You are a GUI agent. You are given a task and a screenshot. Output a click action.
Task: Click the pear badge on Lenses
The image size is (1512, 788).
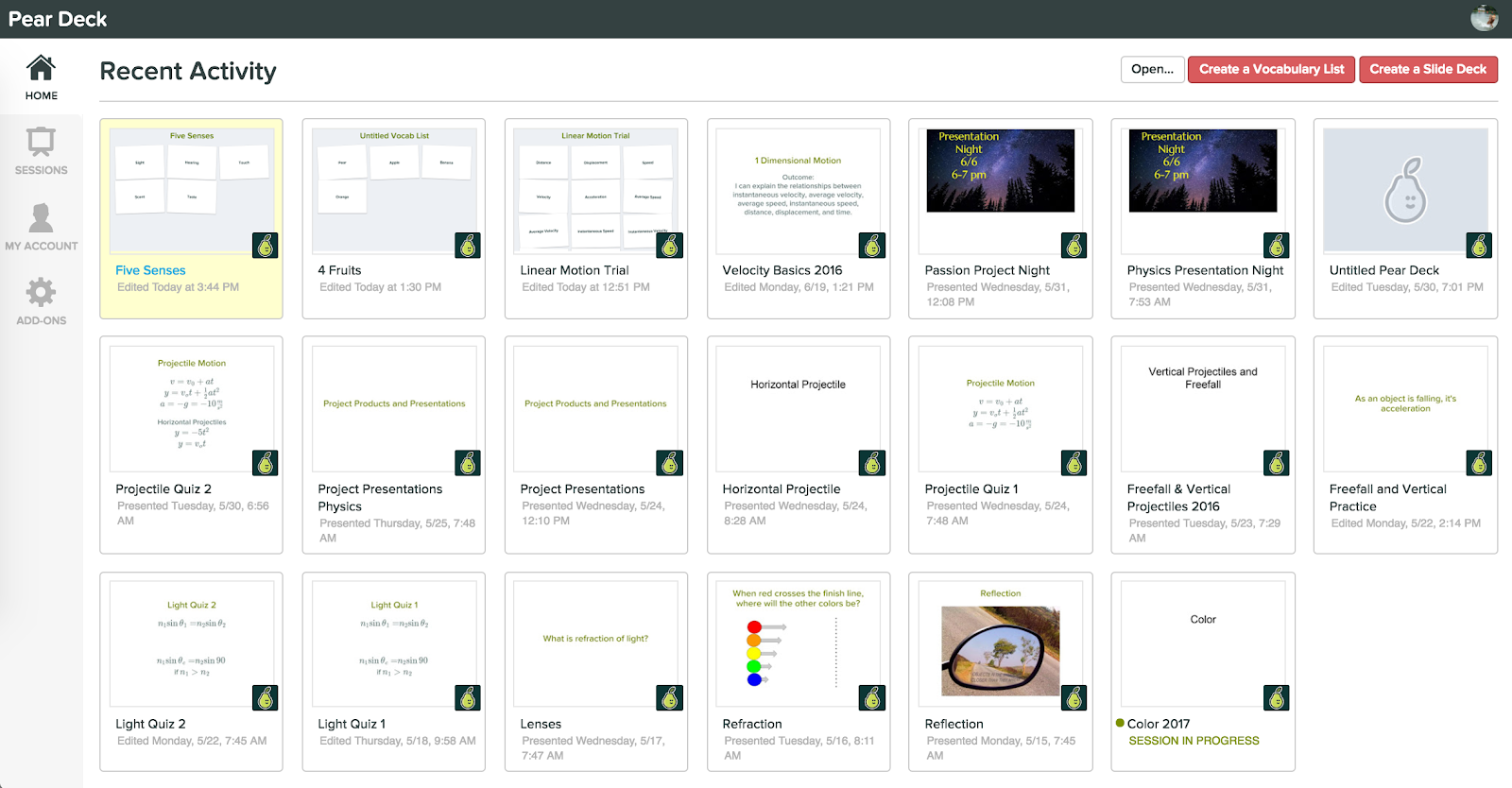coord(670,698)
